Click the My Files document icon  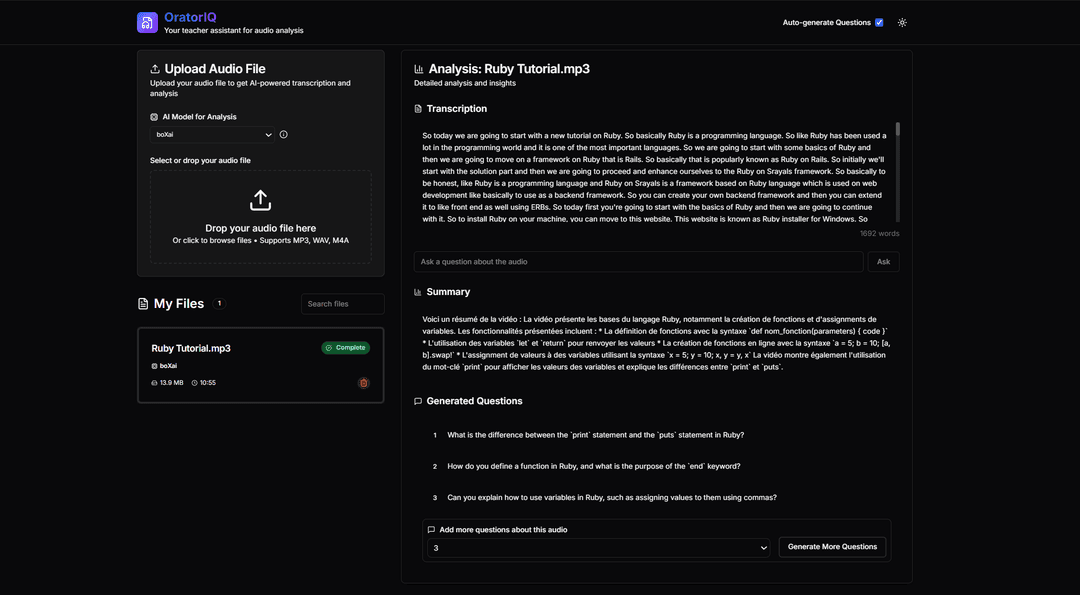click(143, 304)
